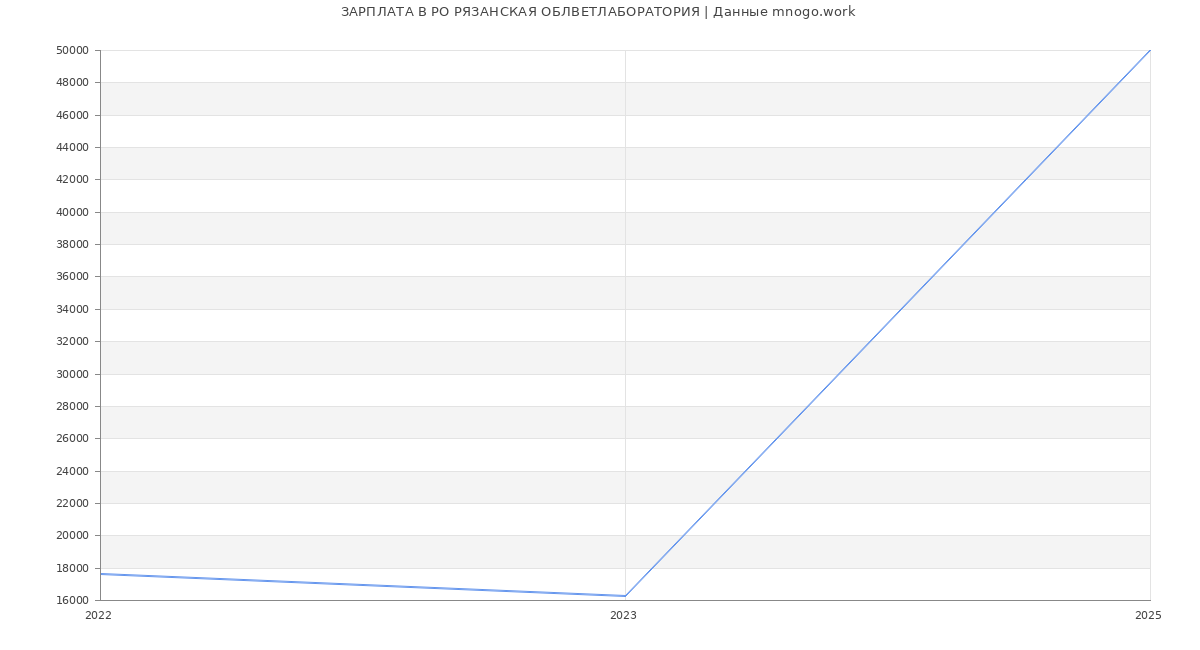Click the 28000 y-axis label
Image resolution: width=1200 pixels, height=650 pixels.
pyautogui.click(x=73, y=406)
